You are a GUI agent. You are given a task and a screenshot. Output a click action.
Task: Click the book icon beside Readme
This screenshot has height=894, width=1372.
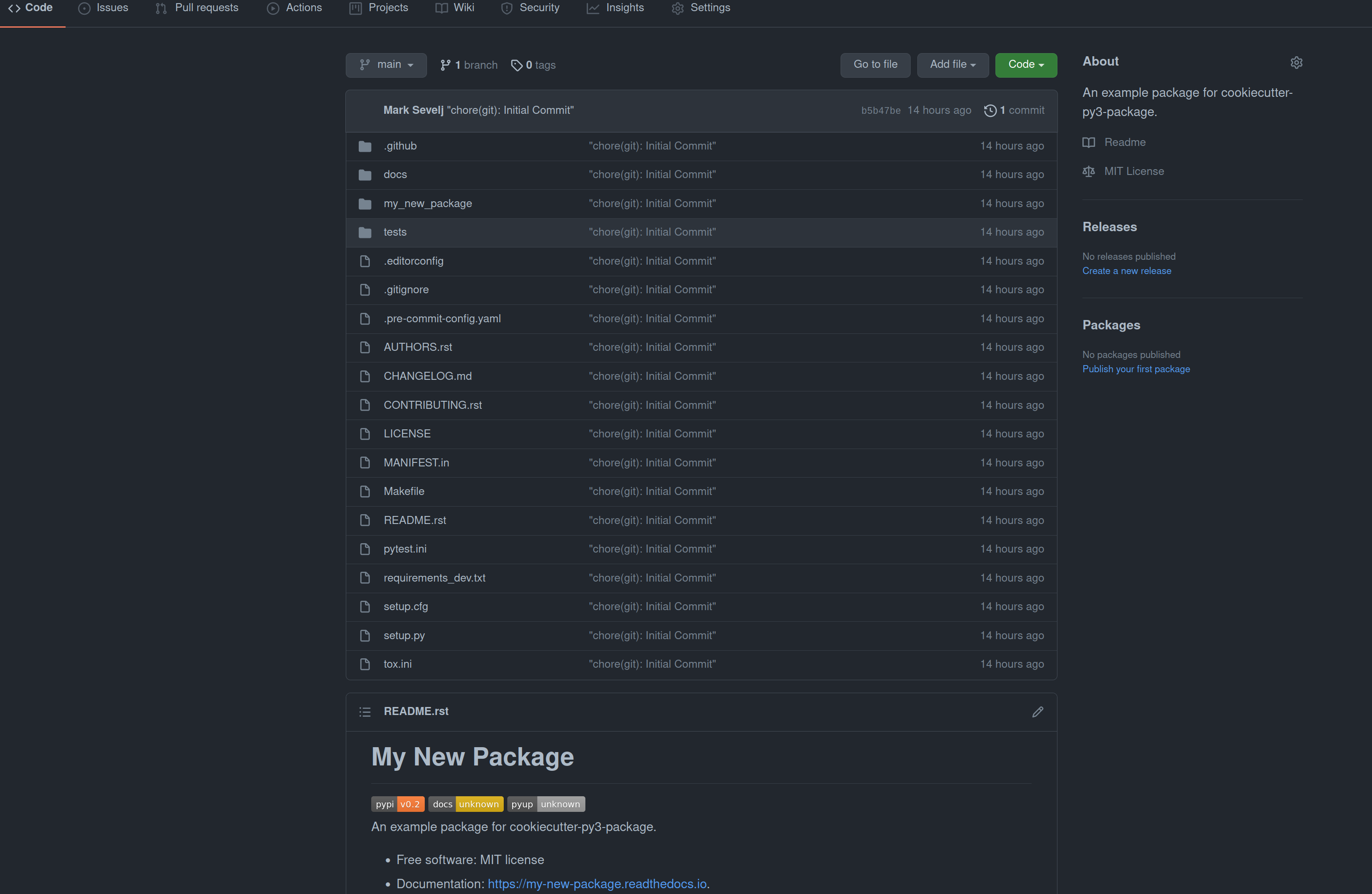click(x=1088, y=142)
